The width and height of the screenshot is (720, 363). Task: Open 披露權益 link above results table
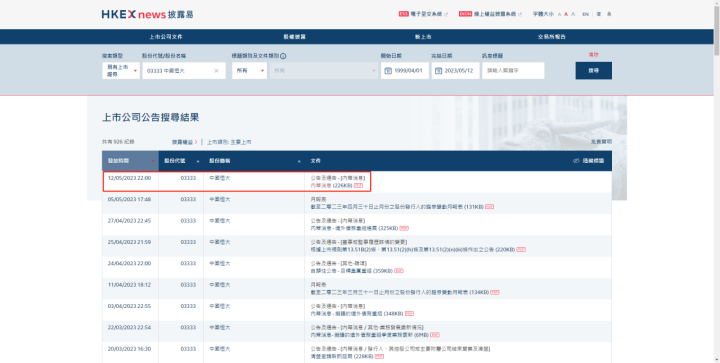point(185,142)
